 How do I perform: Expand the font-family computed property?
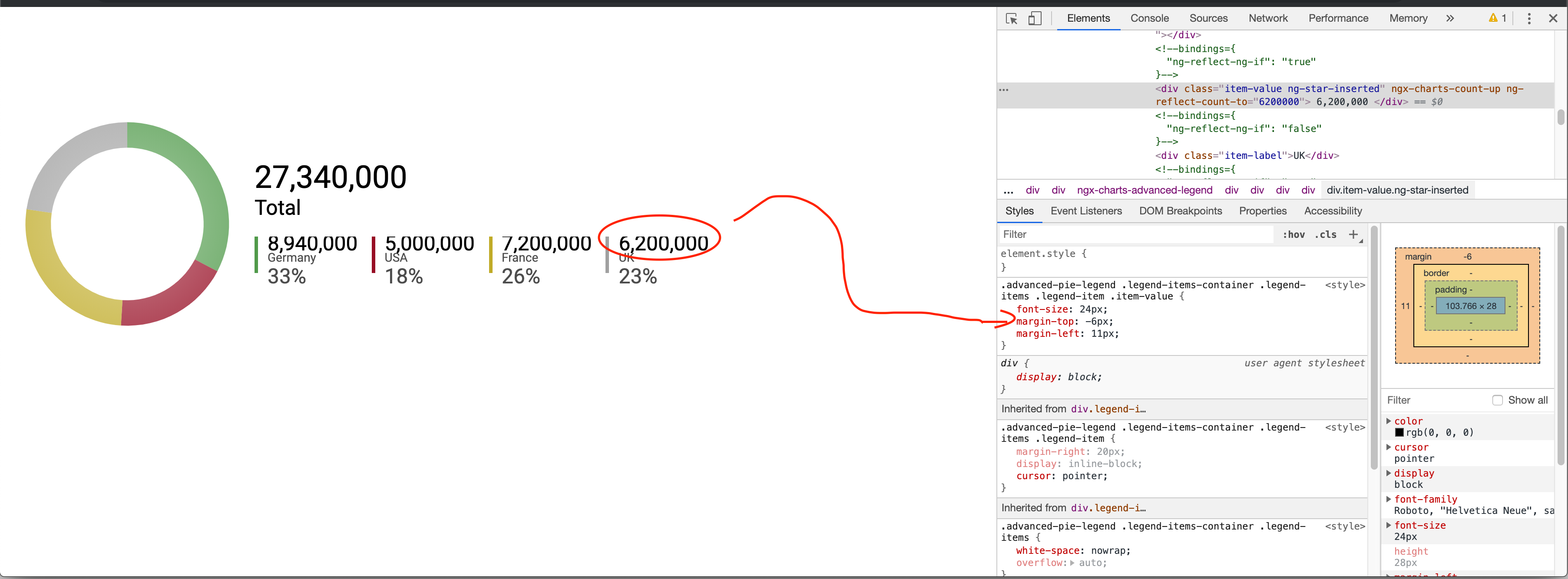click(1389, 499)
